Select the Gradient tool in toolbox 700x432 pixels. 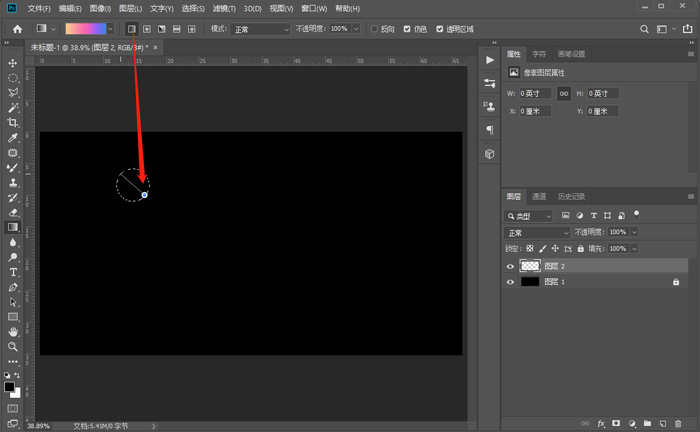tap(13, 227)
